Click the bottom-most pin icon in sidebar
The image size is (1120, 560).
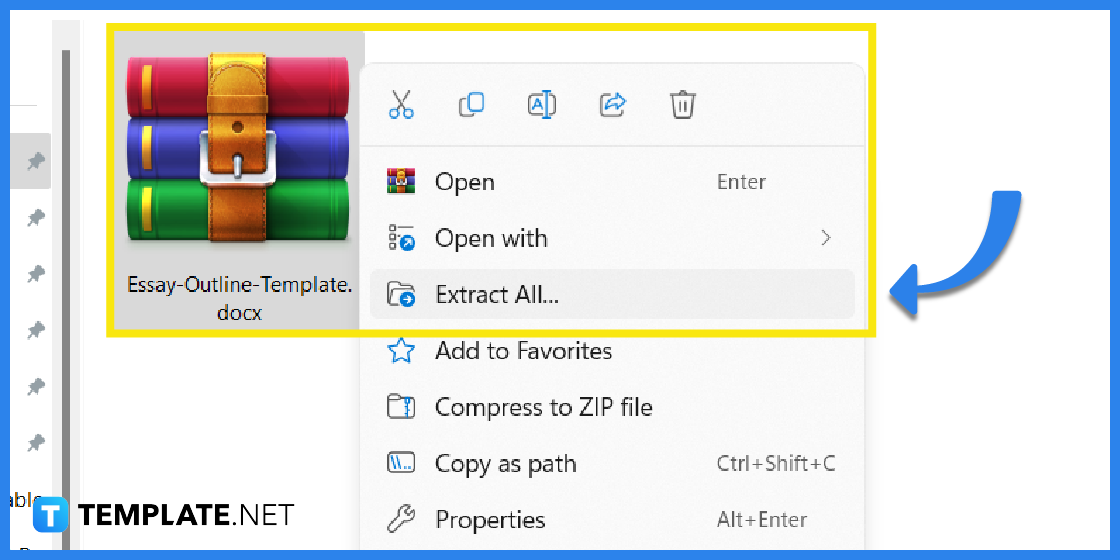tap(36, 442)
